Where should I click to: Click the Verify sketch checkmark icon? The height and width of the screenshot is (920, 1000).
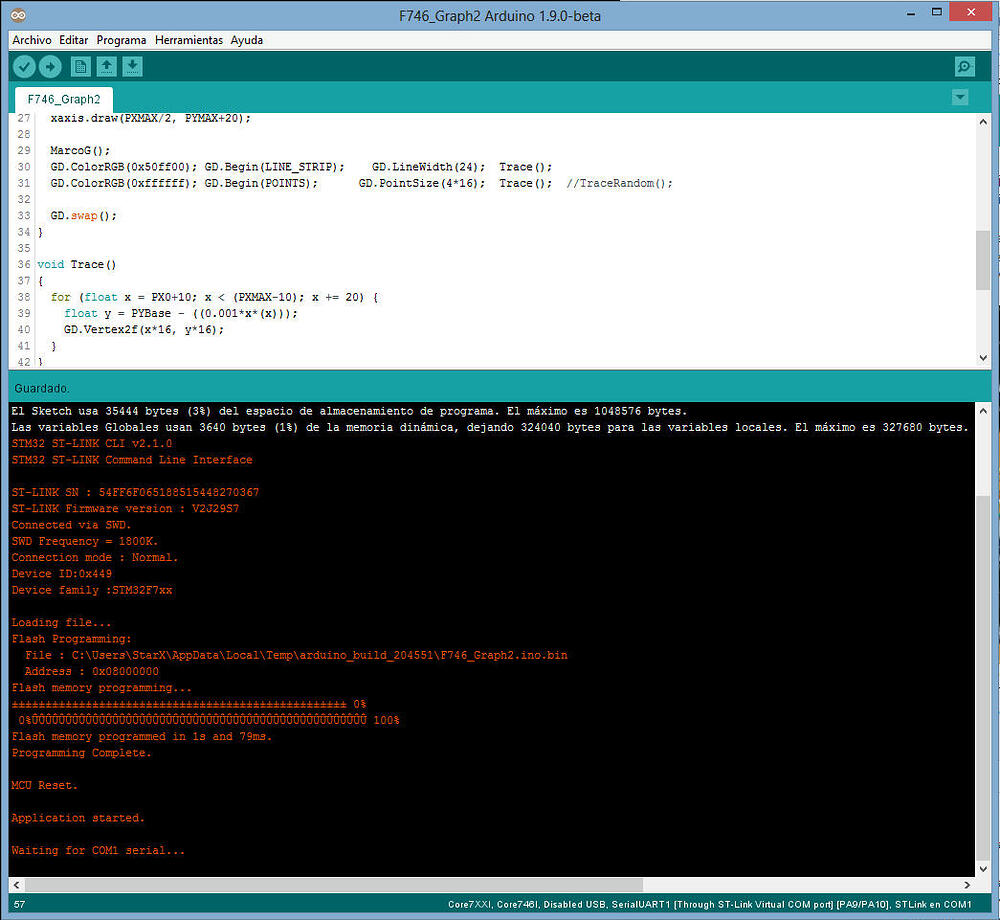pos(23,66)
